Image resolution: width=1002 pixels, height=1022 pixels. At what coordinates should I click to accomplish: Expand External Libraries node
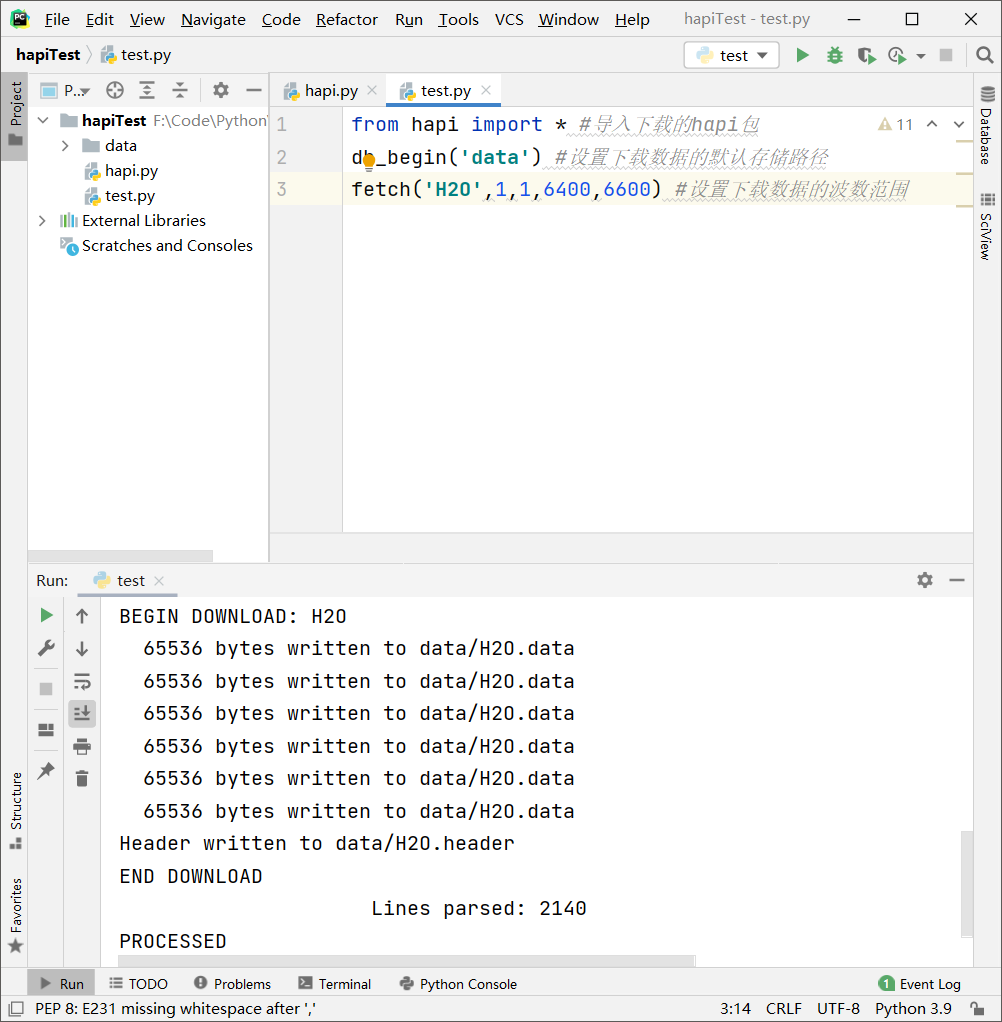[x=42, y=221]
